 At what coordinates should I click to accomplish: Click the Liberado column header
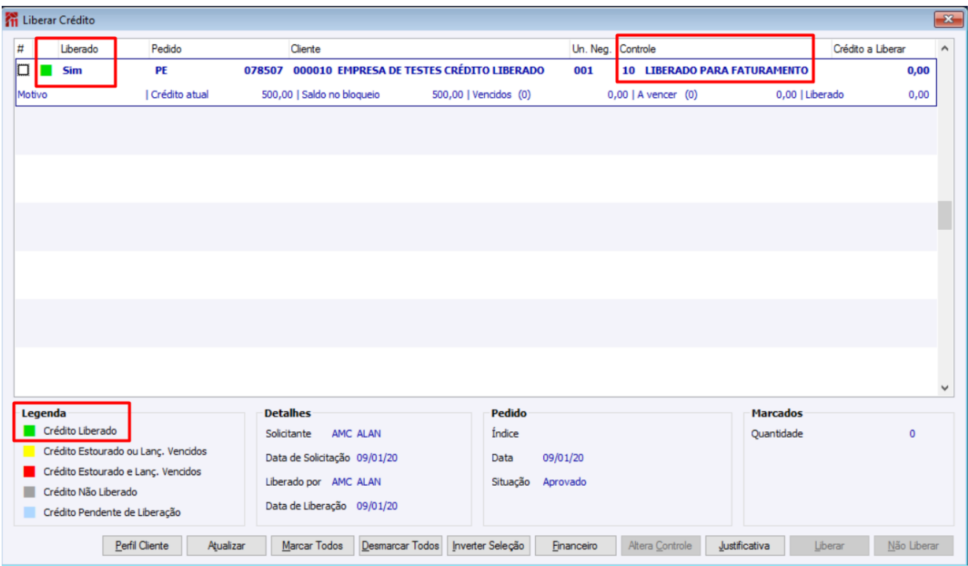coord(79,49)
